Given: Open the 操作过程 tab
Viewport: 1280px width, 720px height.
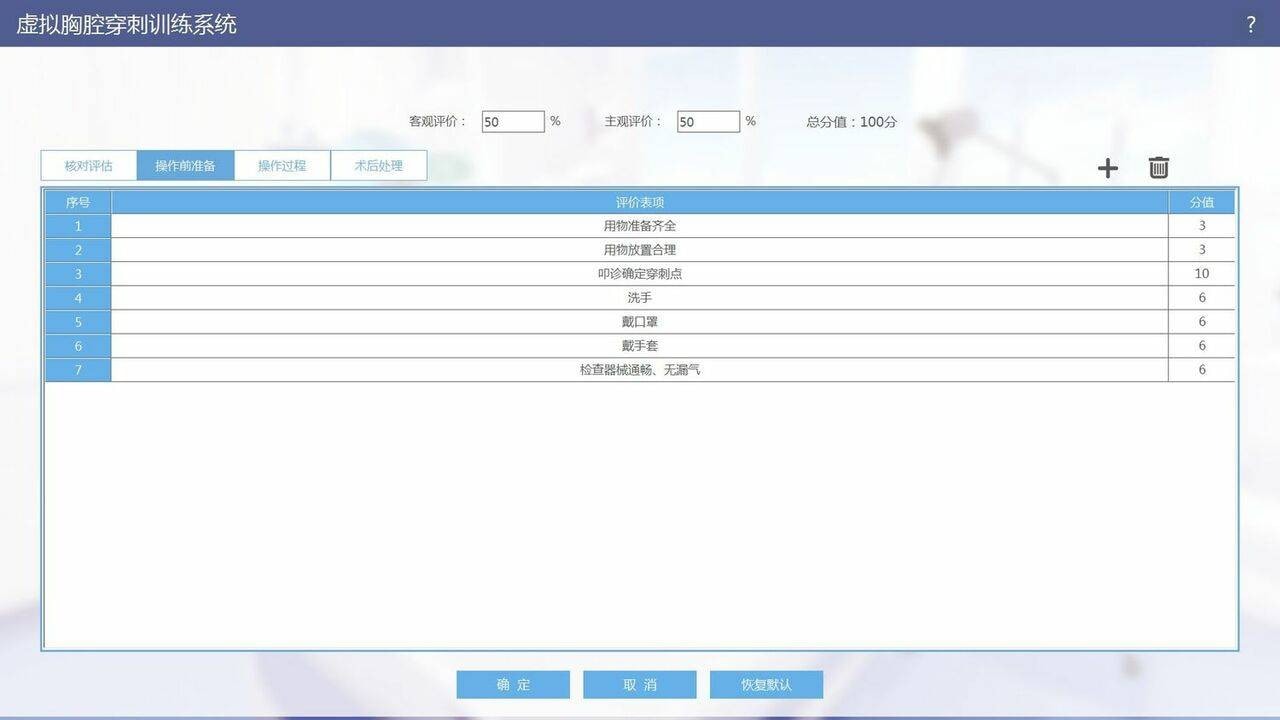Looking at the screenshot, I should pos(282,166).
